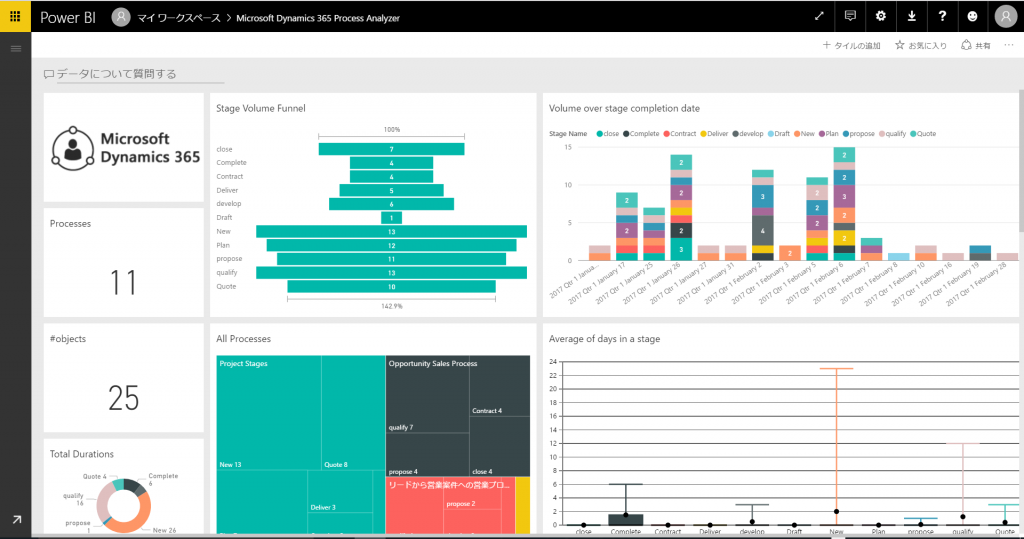Click the Plan legend purple swatch
This screenshot has height=539, width=1024.
coord(822,134)
